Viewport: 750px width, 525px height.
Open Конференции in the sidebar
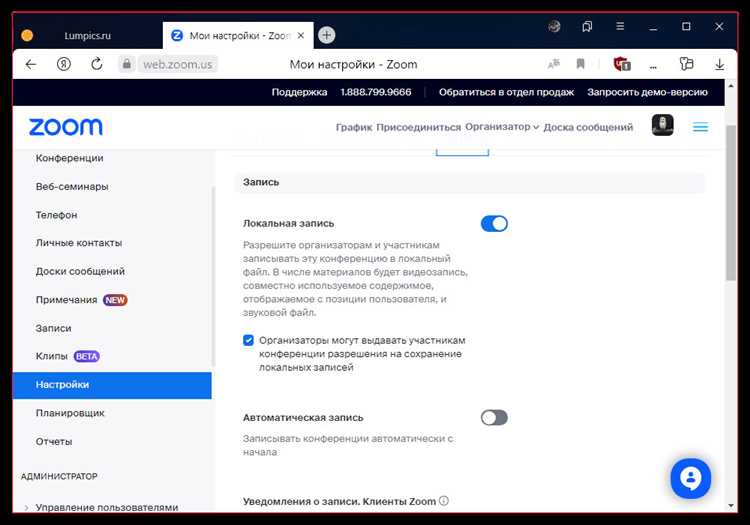coord(69,158)
